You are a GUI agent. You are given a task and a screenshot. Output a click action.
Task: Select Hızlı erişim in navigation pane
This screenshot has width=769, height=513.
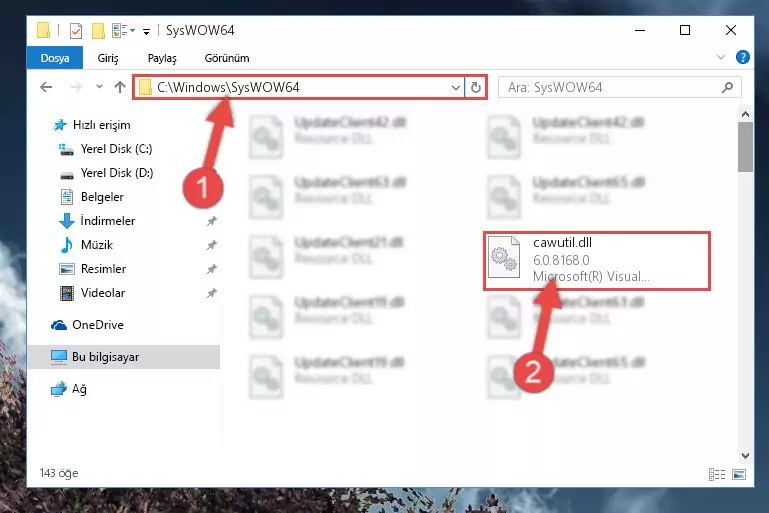[x=92, y=125]
